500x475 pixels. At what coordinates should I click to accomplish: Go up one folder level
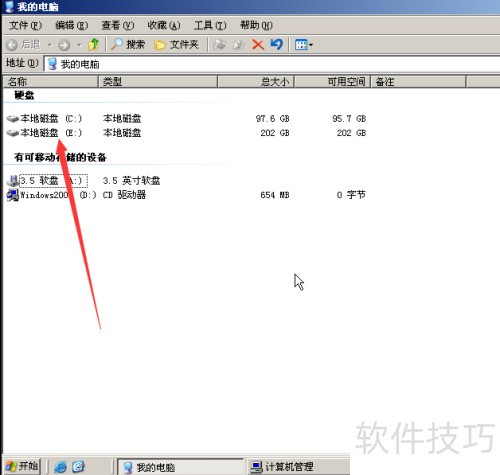[x=94, y=44]
